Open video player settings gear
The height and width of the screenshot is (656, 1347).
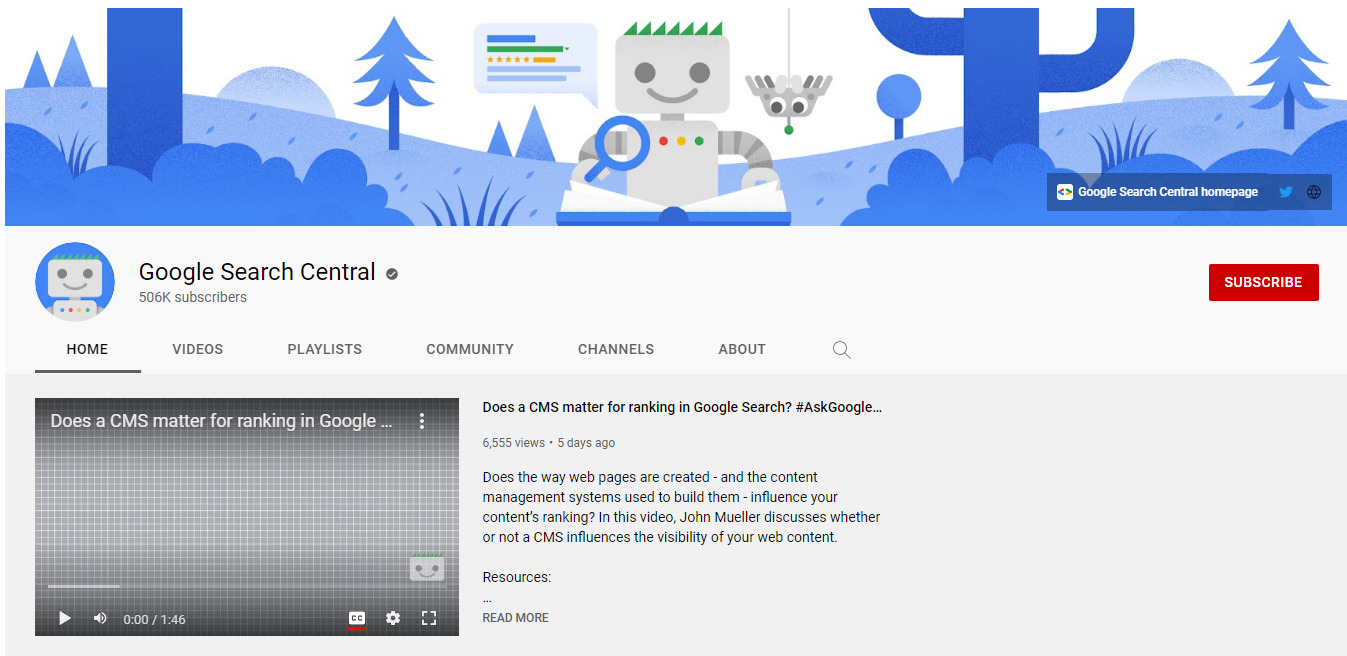(x=393, y=618)
